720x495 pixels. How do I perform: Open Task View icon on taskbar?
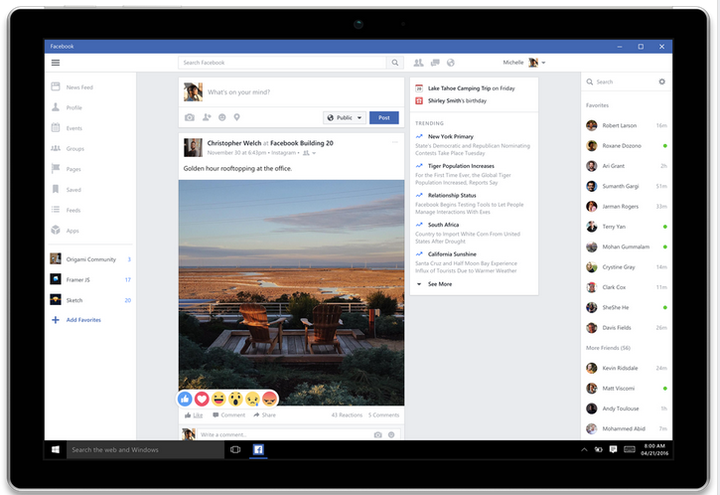[235, 450]
